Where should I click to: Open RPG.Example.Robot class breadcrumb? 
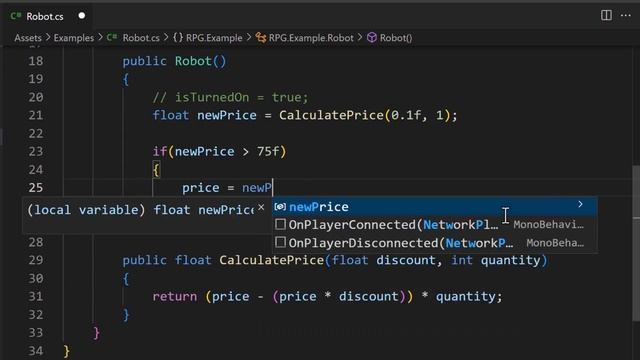(311, 38)
